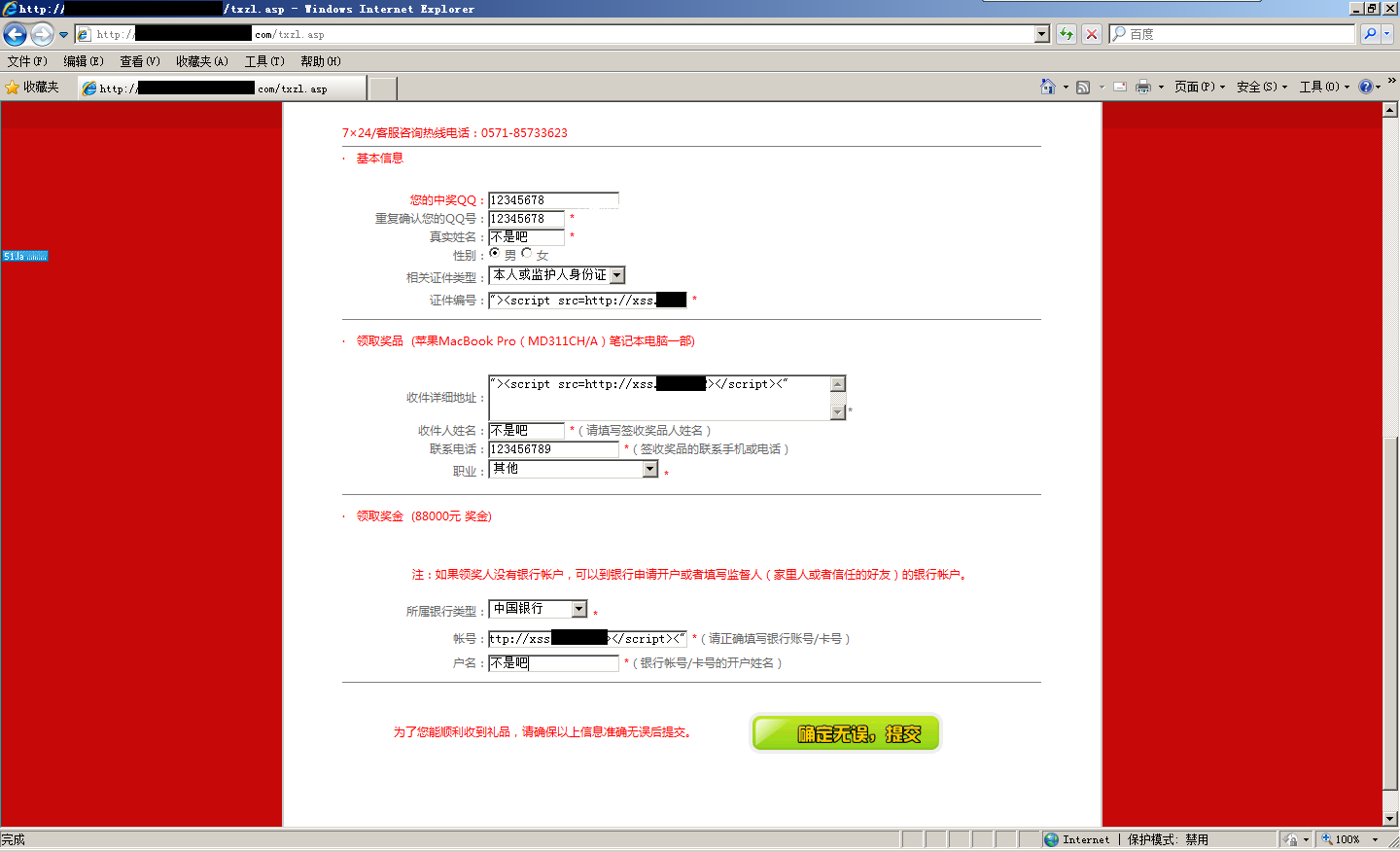The image size is (1400, 852).
Task: Open 收藏夹(A) menu
Action: (x=202, y=61)
